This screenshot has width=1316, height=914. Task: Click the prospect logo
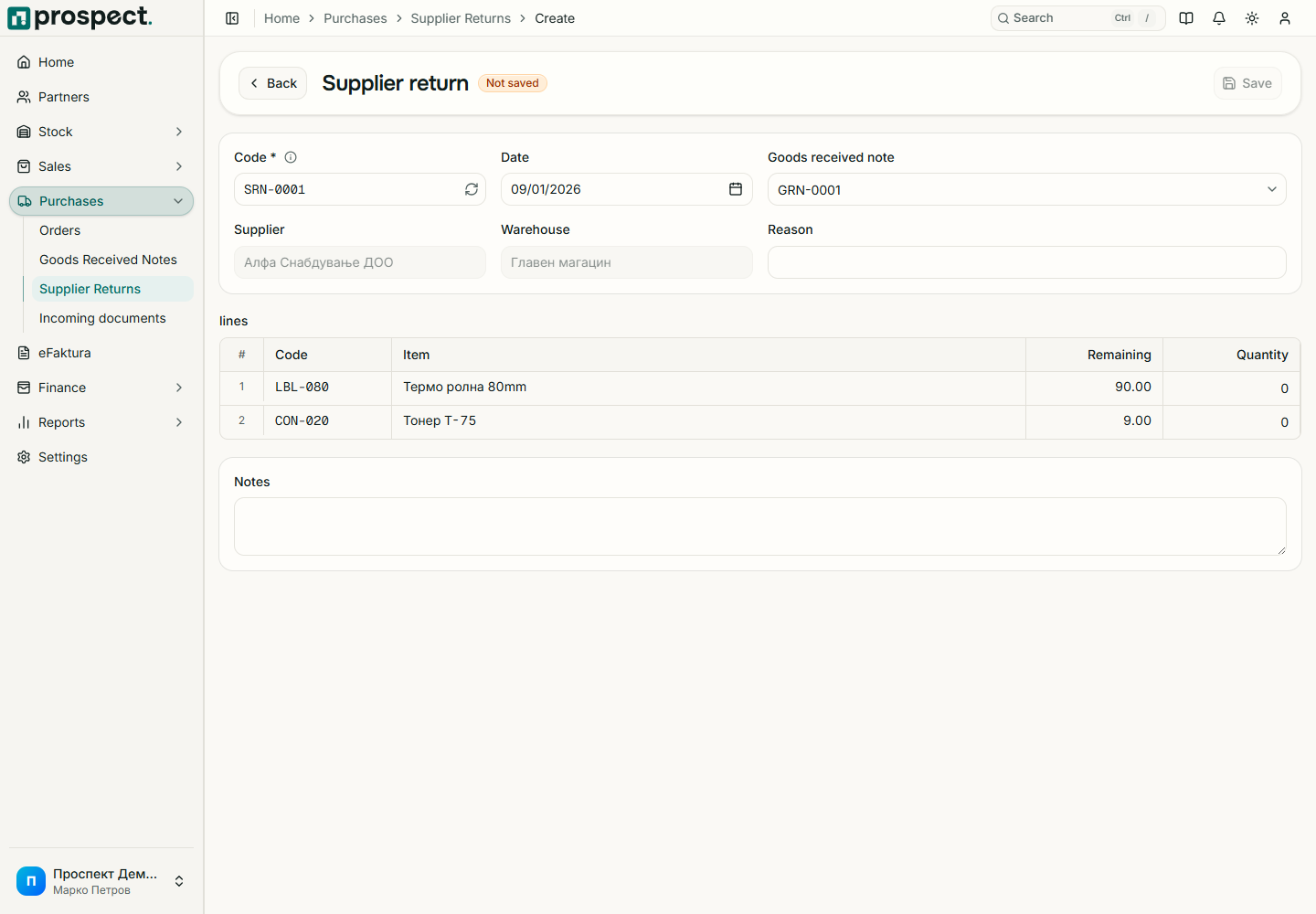click(x=80, y=17)
